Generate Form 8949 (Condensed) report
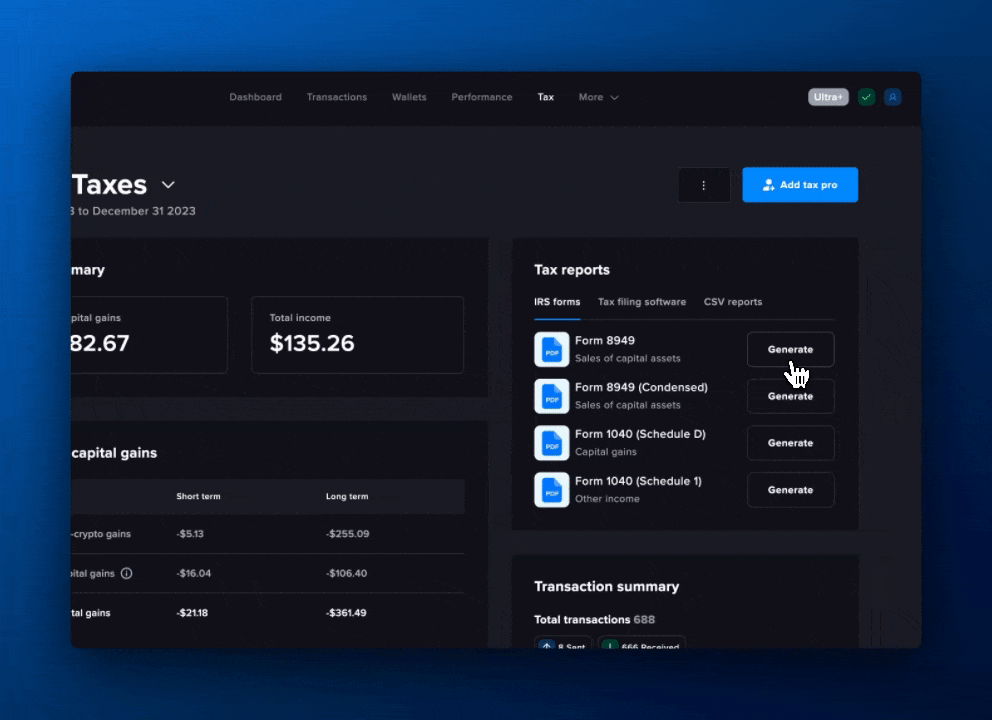992x720 pixels. 790,396
